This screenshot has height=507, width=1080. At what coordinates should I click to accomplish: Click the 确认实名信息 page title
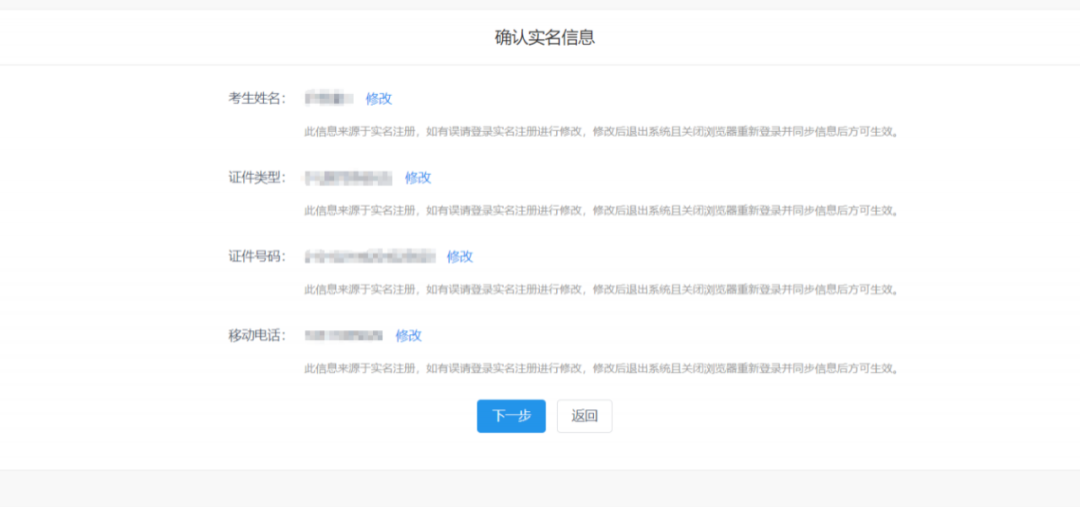point(545,38)
